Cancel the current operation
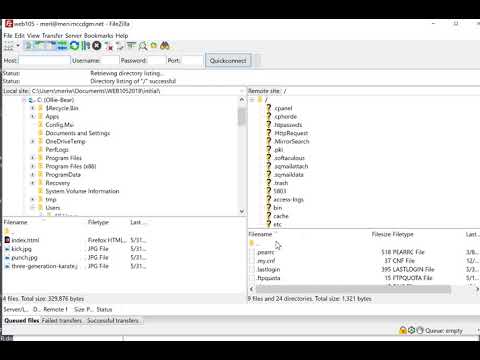Image resolution: width=480 pixels, height=360 pixels. 97,46
